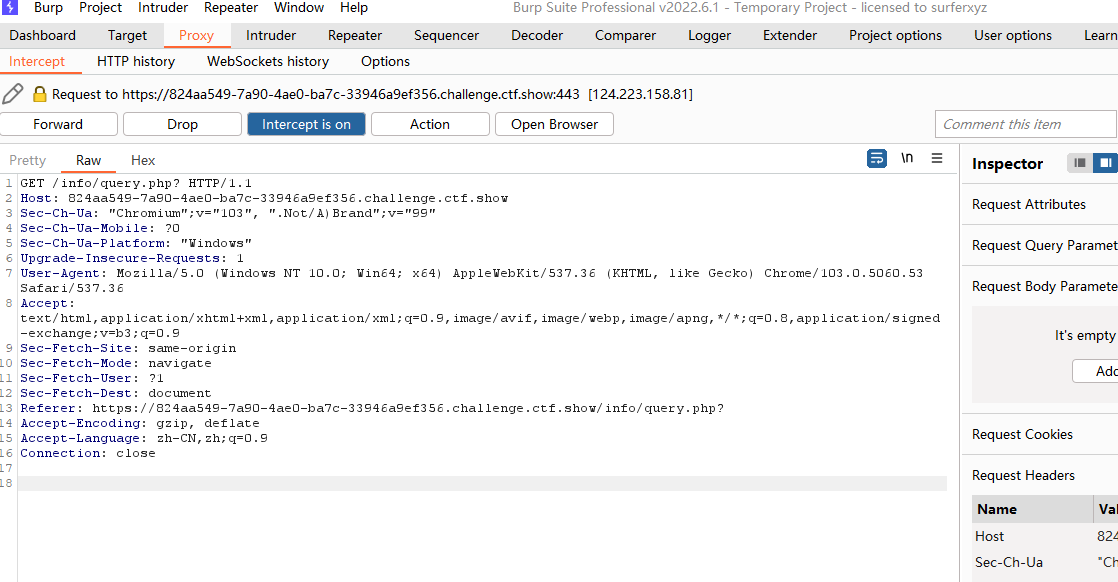Screen dimensions: 1118x582
Task: Click the GET /info/query.php request line
Action: [x=136, y=183]
